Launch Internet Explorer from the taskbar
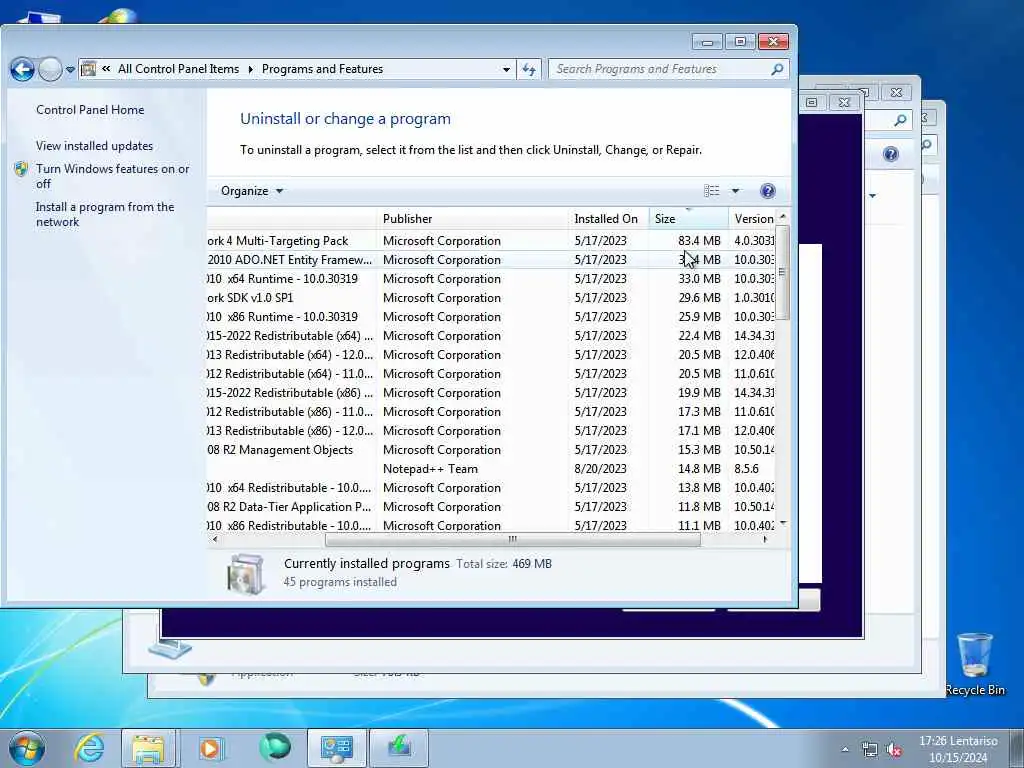Image resolution: width=1024 pixels, height=768 pixels. pos(89,748)
